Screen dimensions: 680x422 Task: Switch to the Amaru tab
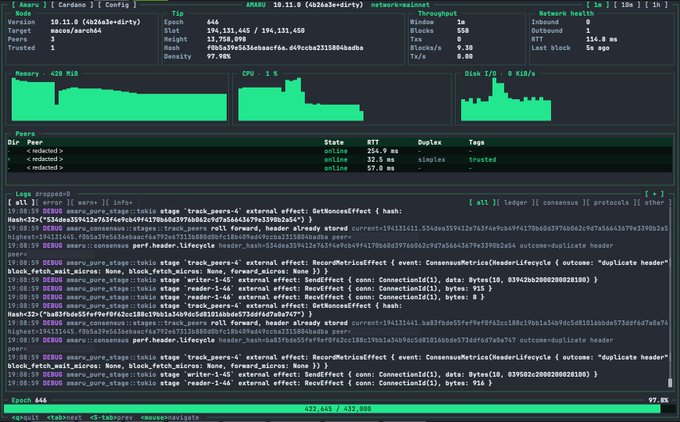coord(29,5)
